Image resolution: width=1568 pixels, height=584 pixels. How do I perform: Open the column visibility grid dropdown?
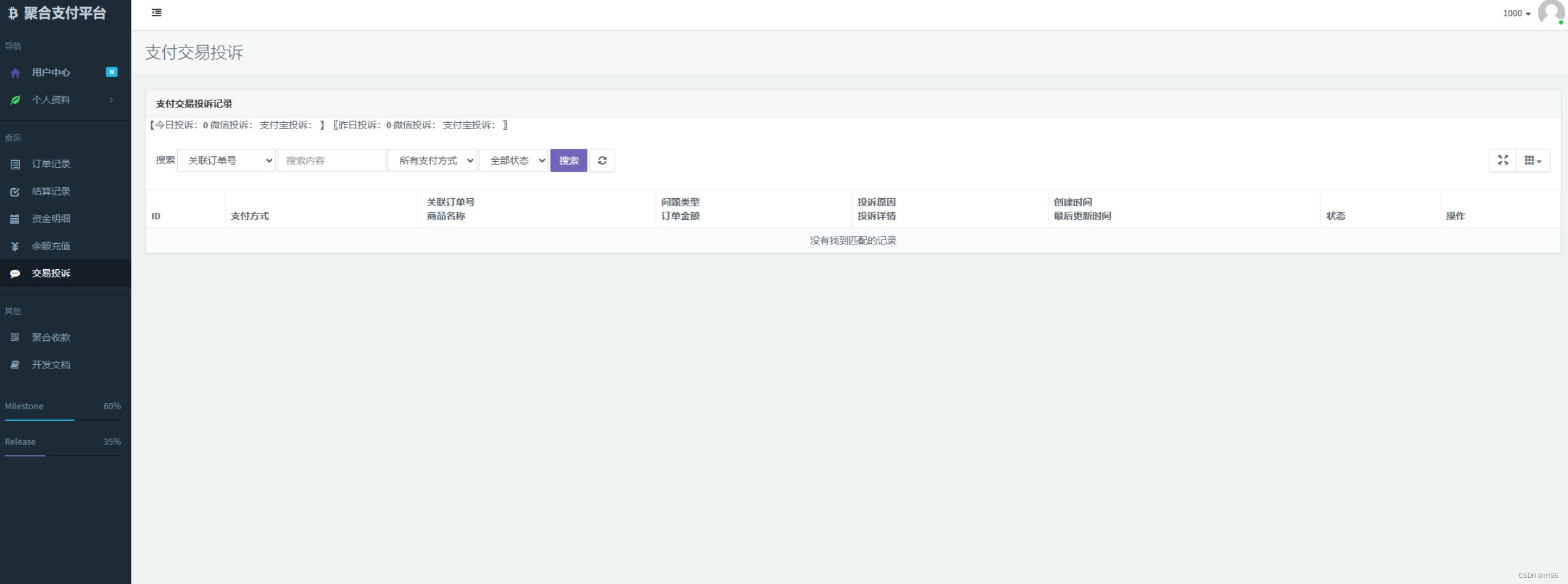1533,161
